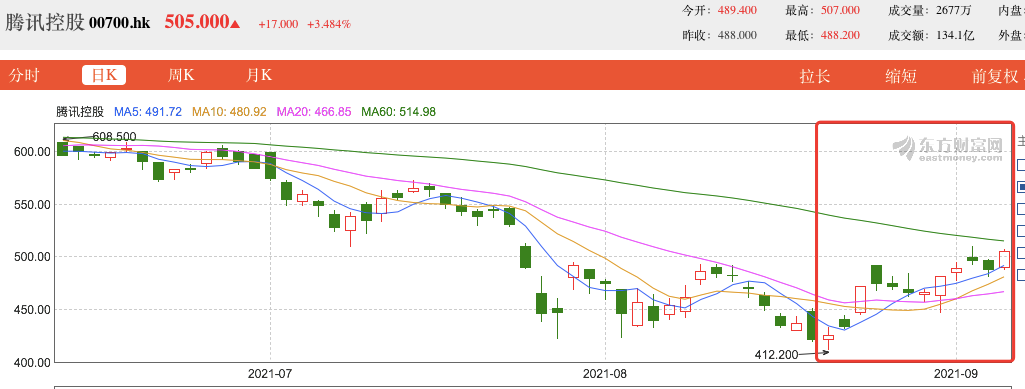Click the 拉长 stretch chart button
Screen dimensions: 1025x389
coord(815,76)
